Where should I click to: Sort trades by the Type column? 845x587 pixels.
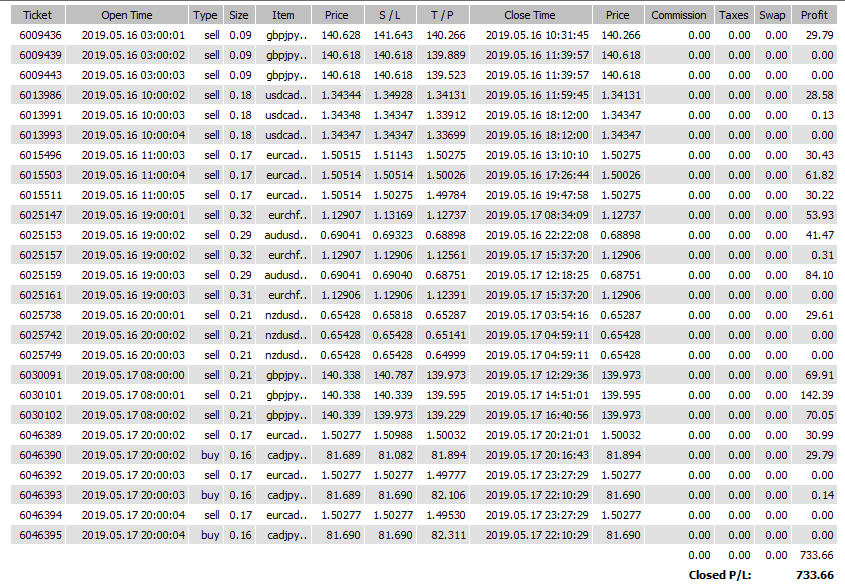pyautogui.click(x=205, y=16)
